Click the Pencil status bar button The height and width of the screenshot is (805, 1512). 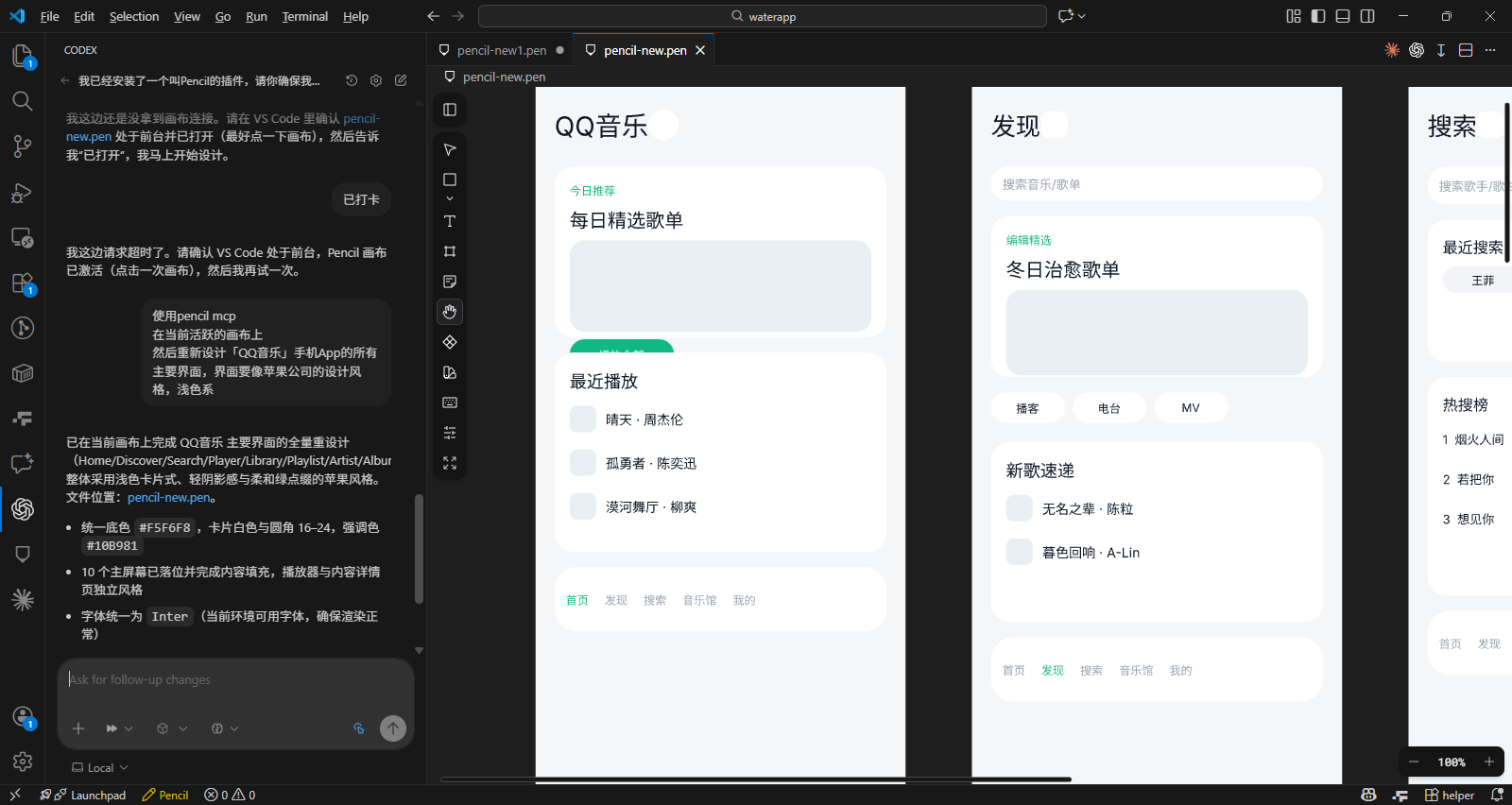point(165,795)
